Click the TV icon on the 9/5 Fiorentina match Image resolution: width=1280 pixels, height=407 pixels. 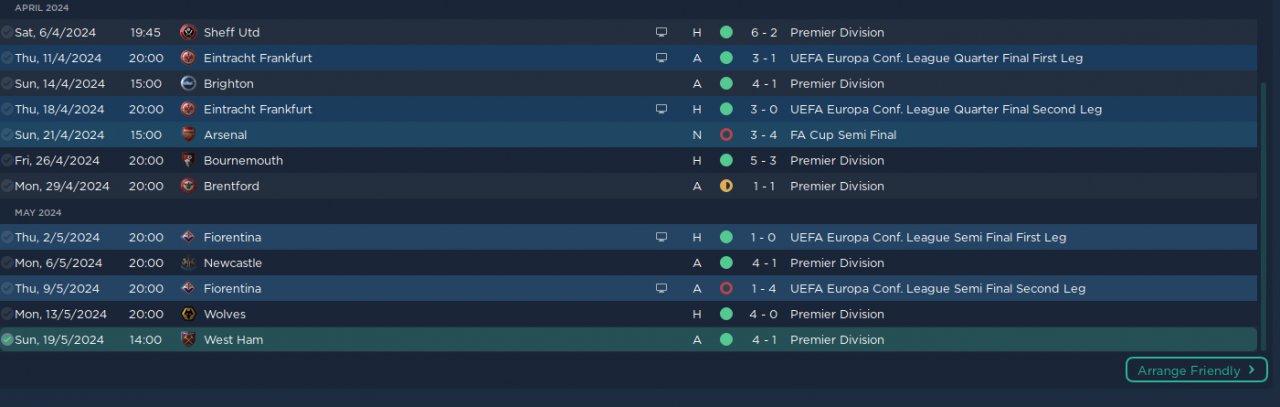(x=661, y=289)
